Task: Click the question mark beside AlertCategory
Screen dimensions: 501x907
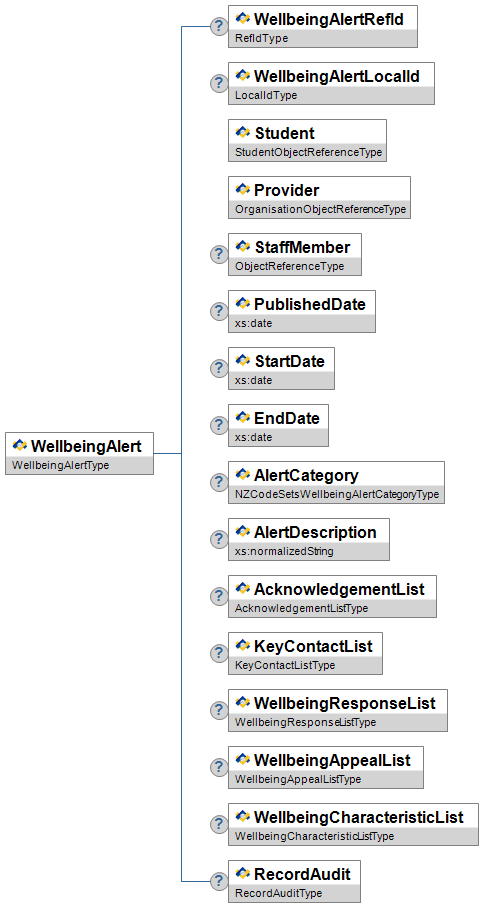Action: (219, 482)
